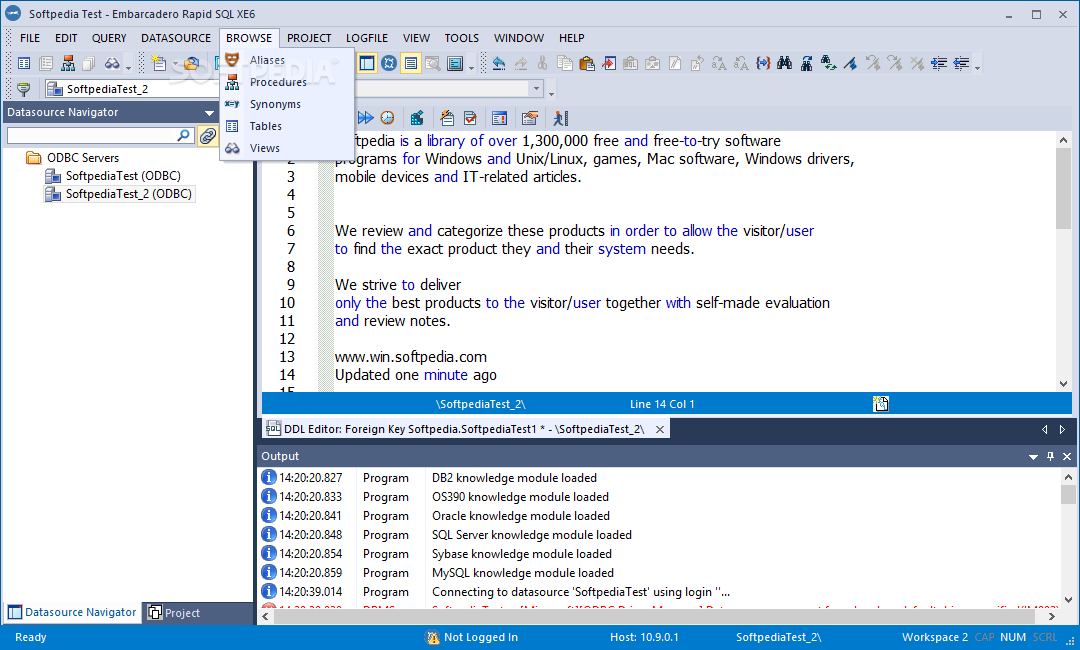Click the curly braces icon in toolbar

(763, 64)
